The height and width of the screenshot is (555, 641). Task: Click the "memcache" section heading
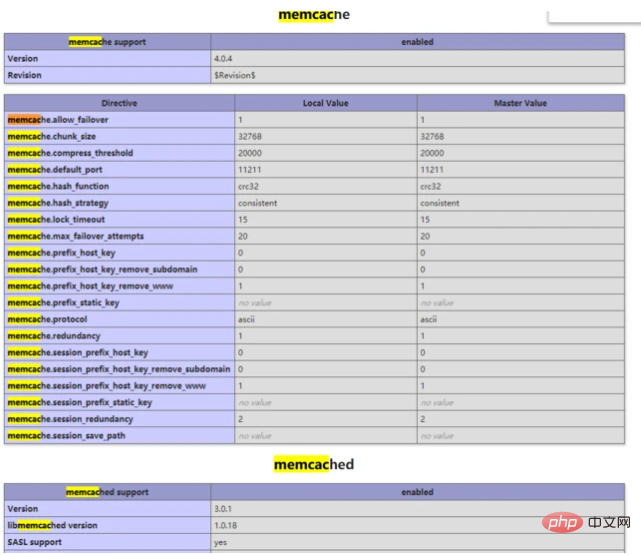[314, 15]
